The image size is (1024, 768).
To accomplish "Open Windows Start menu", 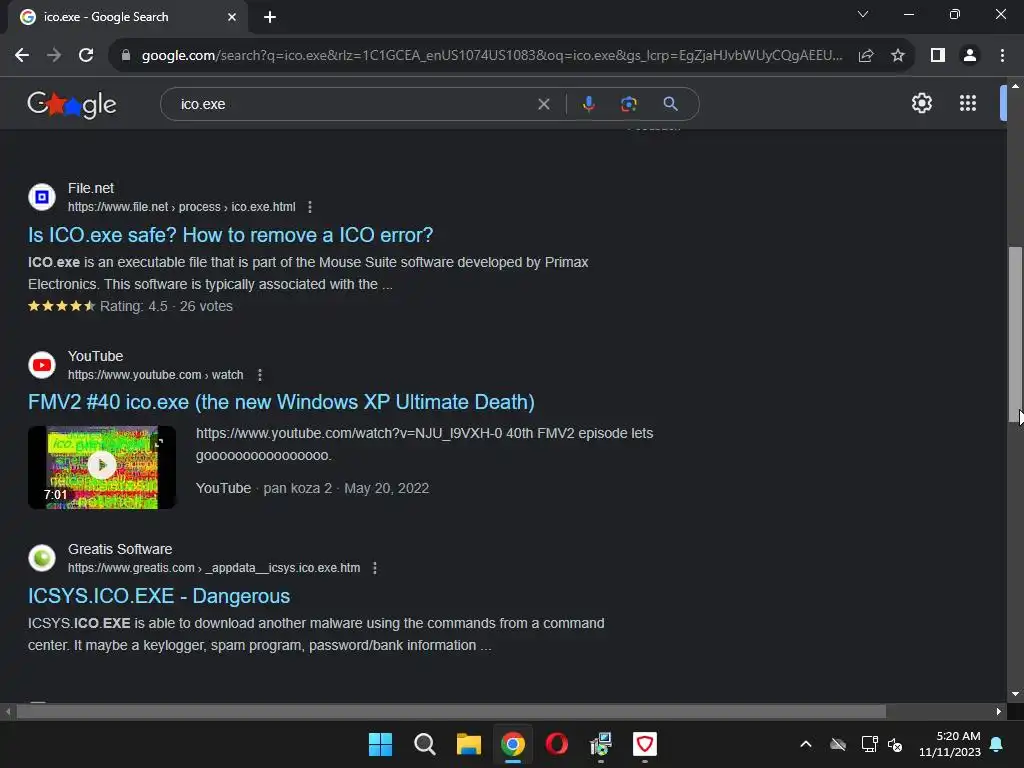I will (x=380, y=744).
